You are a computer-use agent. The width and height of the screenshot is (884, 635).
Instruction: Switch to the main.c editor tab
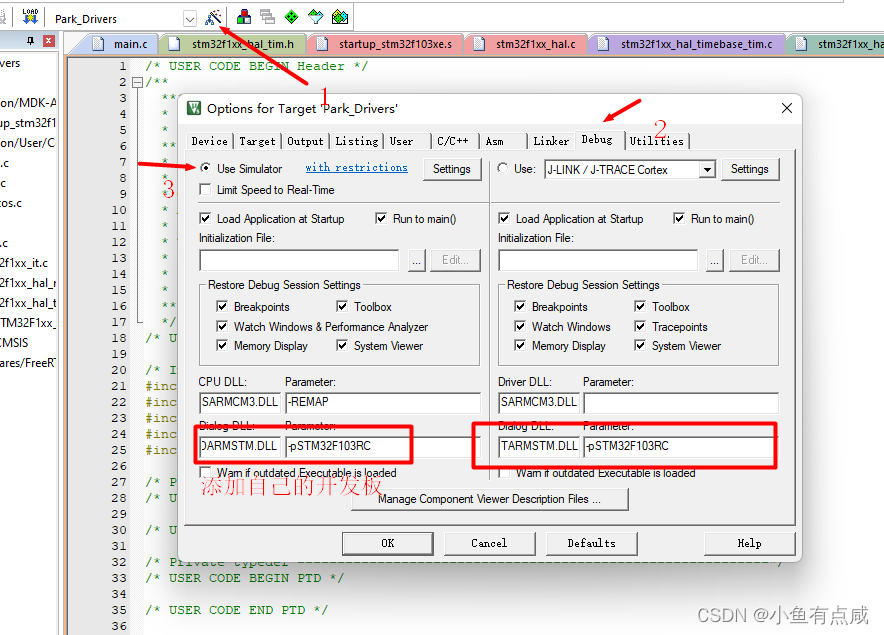123,44
